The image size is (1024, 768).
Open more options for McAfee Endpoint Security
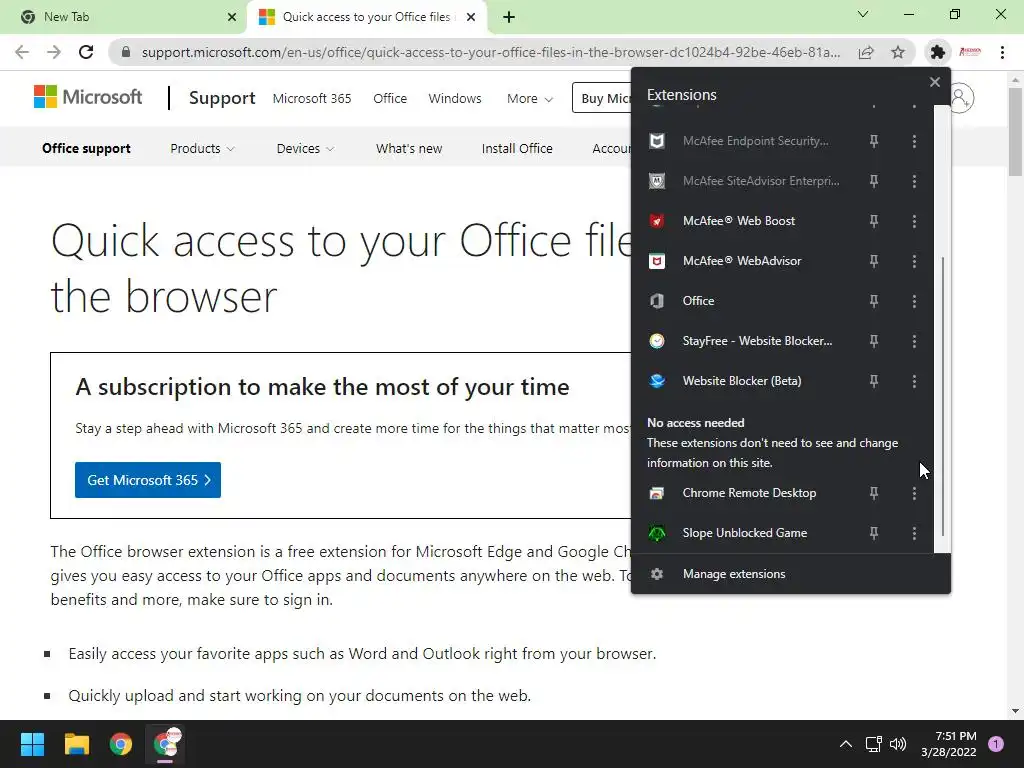click(x=914, y=141)
